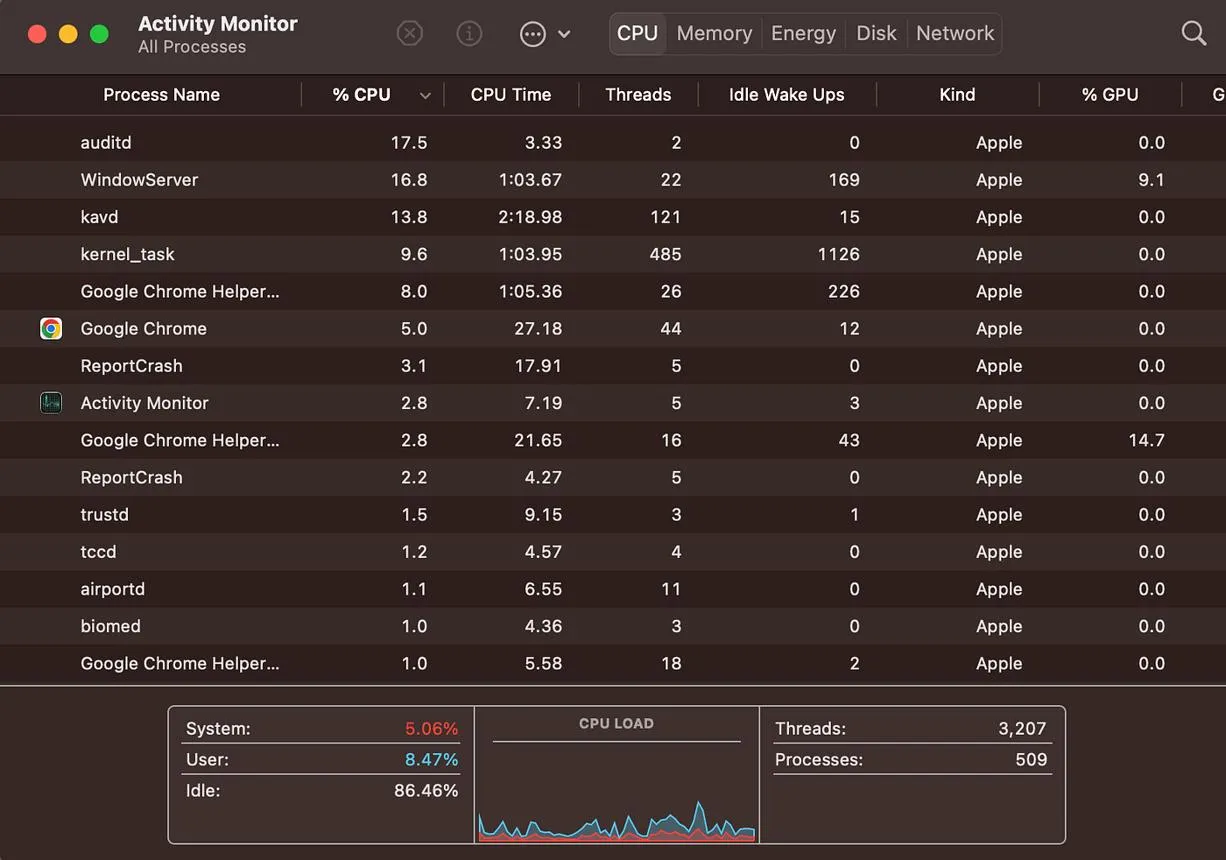Select the biomed process row
The width and height of the screenshot is (1226, 860).
[x=613, y=626]
